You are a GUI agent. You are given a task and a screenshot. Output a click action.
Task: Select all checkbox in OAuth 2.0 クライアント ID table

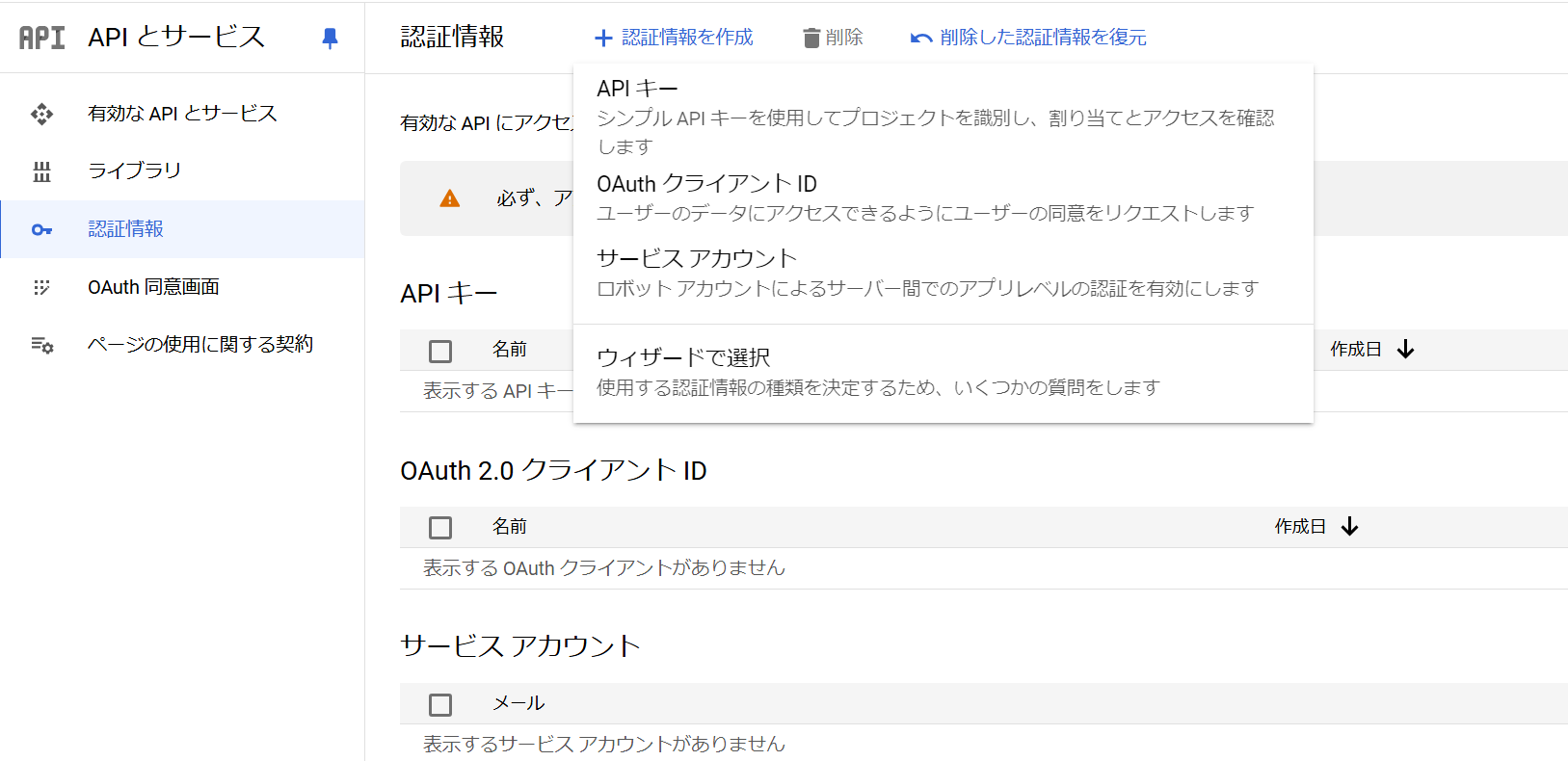440,528
